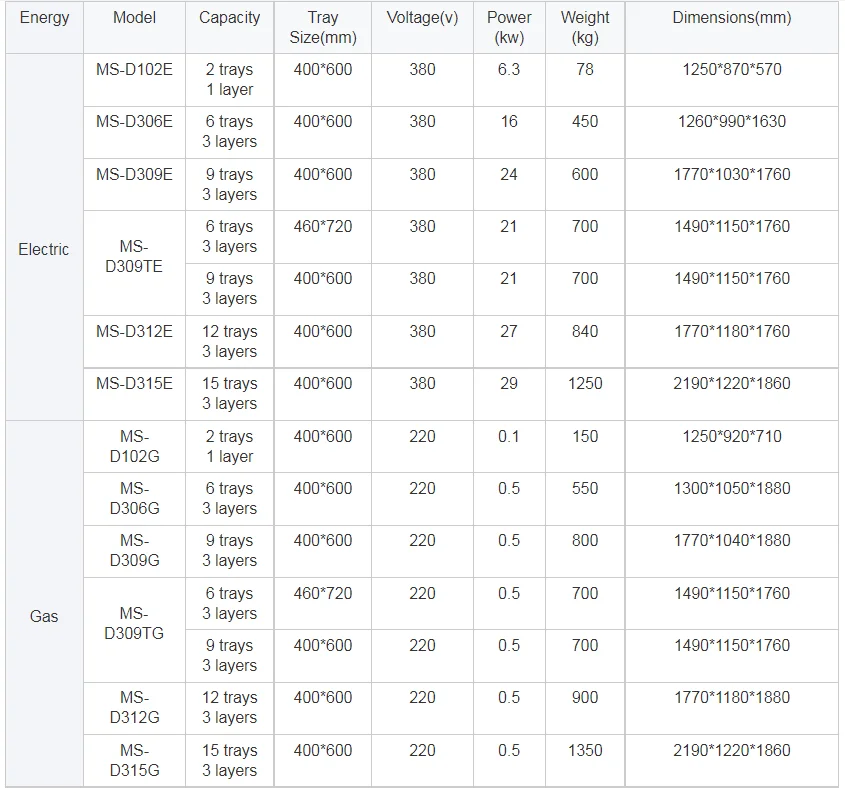Click the MS-D309TG model cell
Viewport: 845px width, 793px height.
coord(134,623)
